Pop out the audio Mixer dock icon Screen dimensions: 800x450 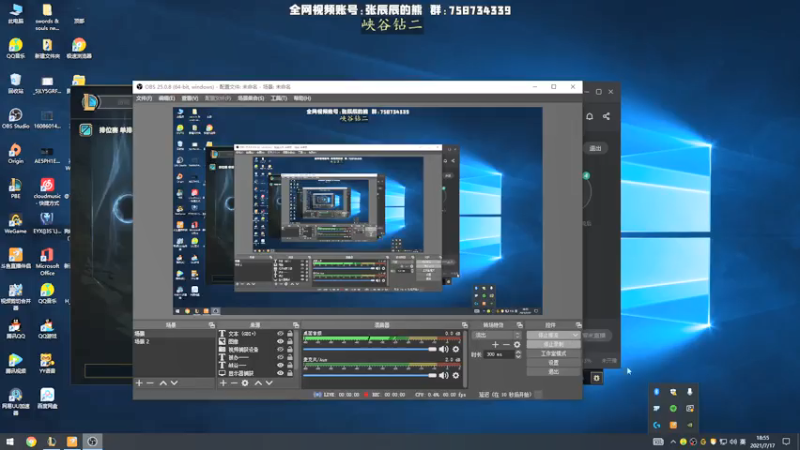pos(464,325)
